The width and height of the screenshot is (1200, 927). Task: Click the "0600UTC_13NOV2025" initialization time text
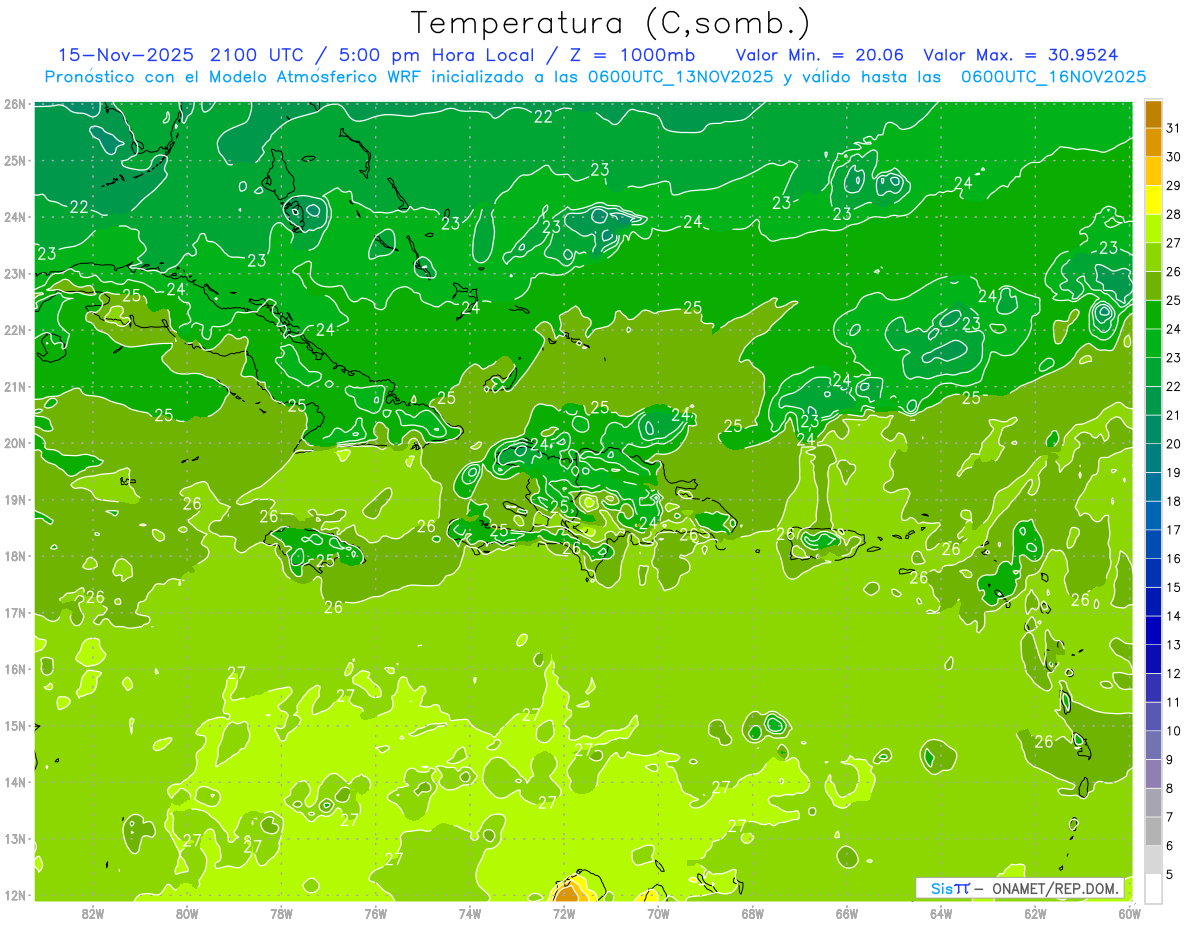point(680,77)
